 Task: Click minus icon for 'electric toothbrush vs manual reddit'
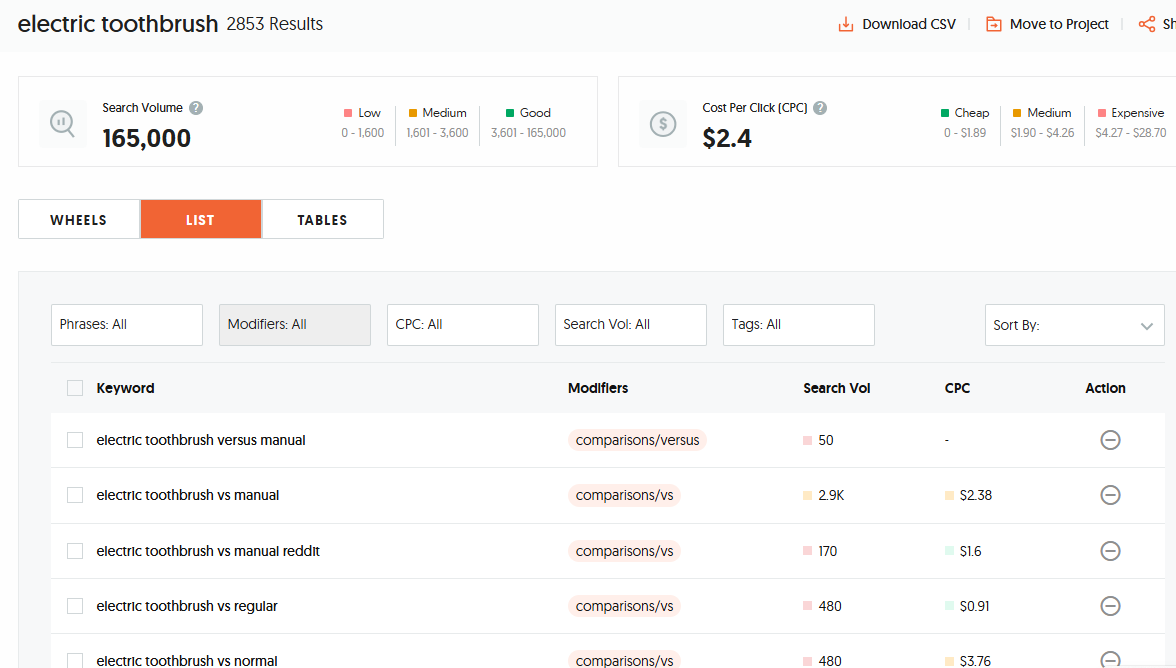[x=1110, y=551]
